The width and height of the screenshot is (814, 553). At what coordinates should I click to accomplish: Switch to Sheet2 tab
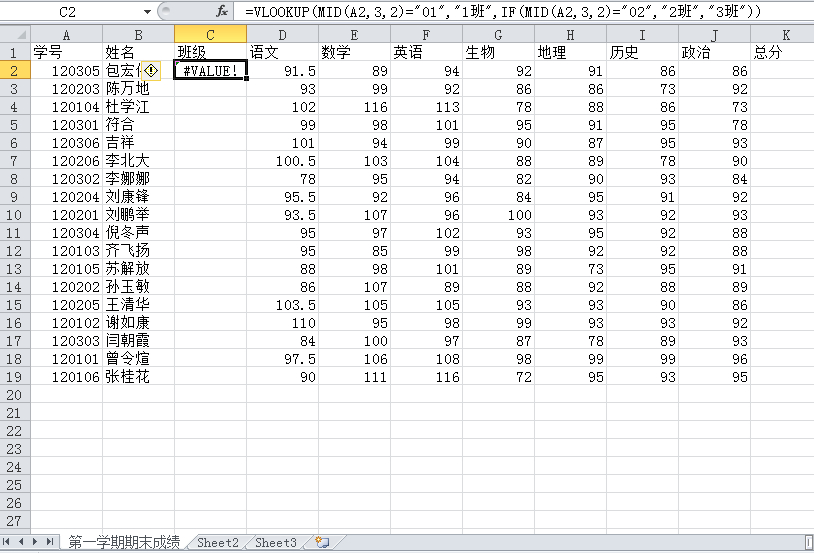(x=218, y=543)
